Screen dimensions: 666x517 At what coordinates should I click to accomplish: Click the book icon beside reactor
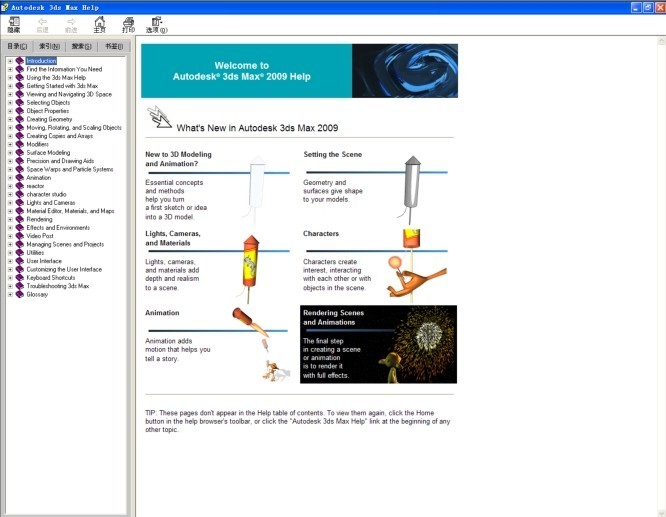20,186
